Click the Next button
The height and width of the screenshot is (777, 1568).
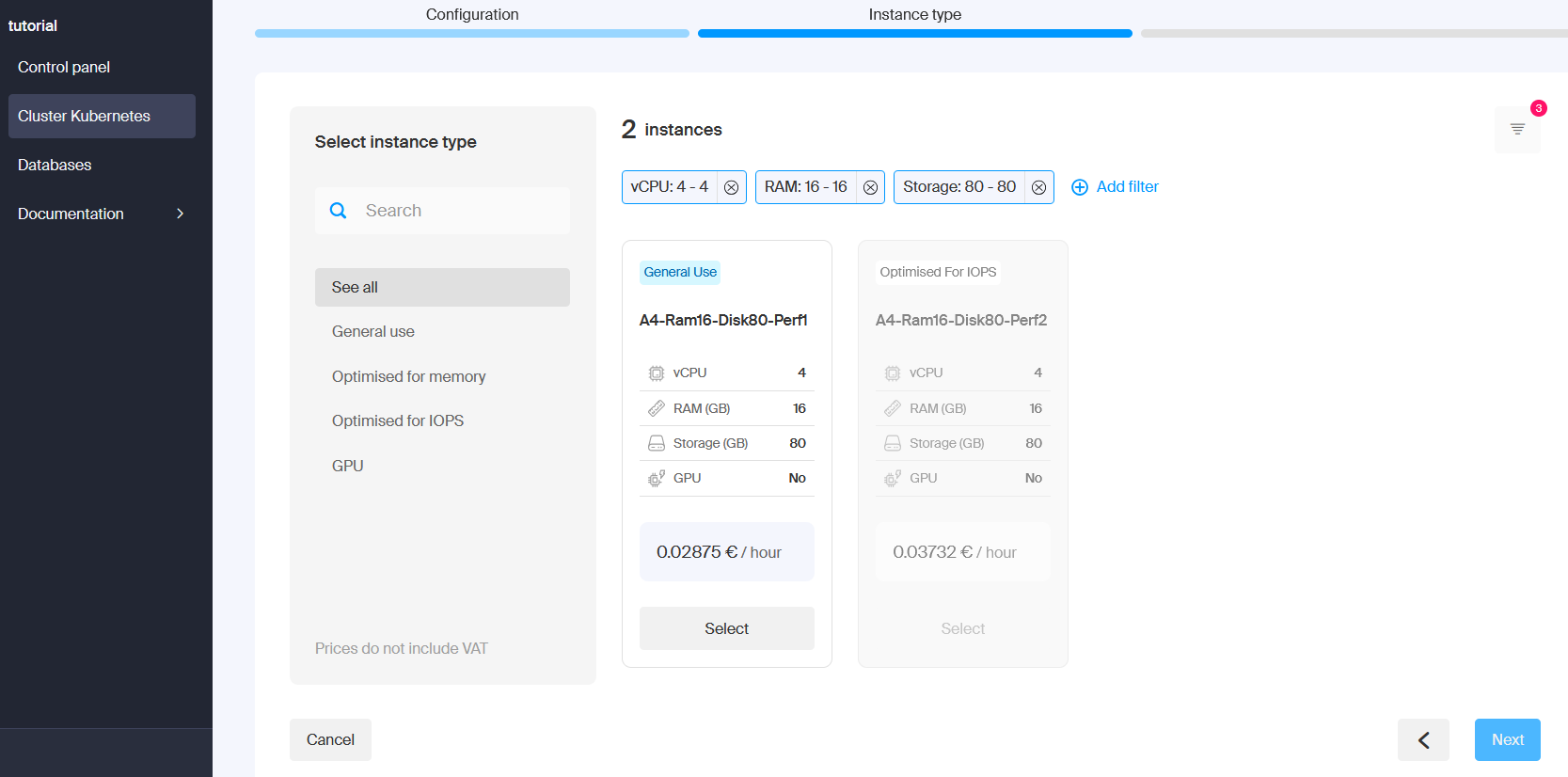[1507, 739]
